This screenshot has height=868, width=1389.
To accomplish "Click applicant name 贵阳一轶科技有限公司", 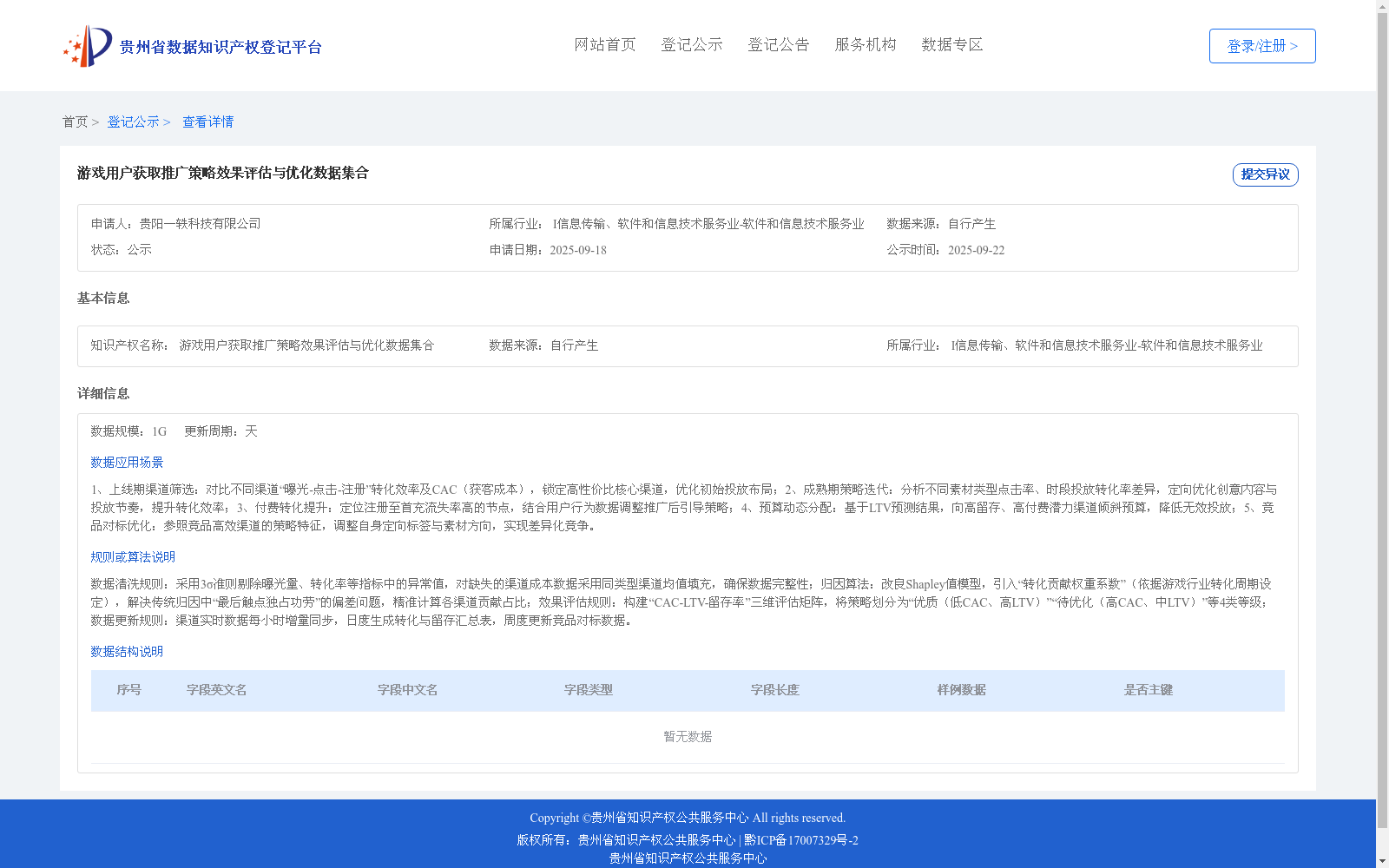I will [200, 224].
